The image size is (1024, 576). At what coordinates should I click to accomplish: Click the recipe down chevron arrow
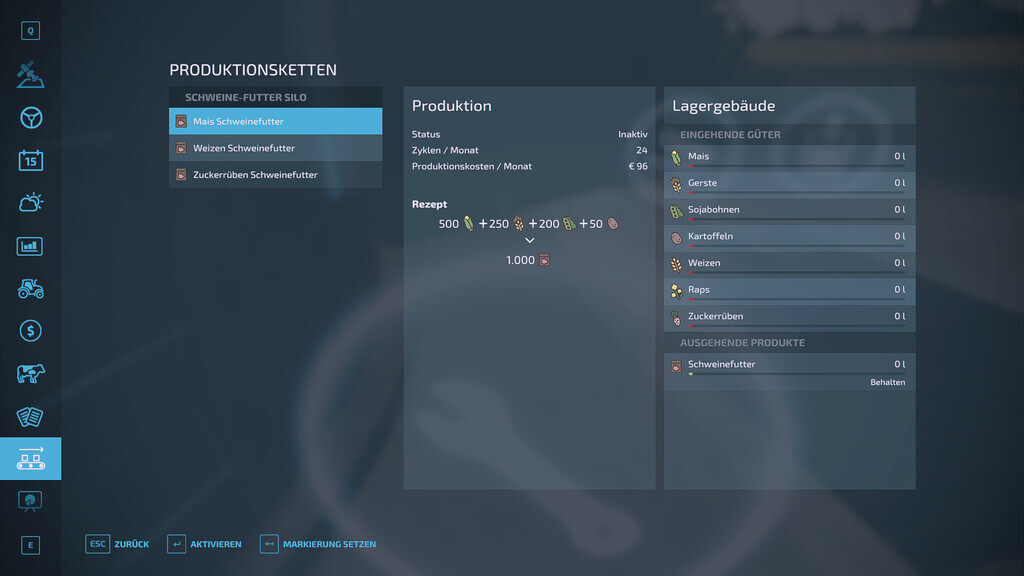click(x=530, y=240)
